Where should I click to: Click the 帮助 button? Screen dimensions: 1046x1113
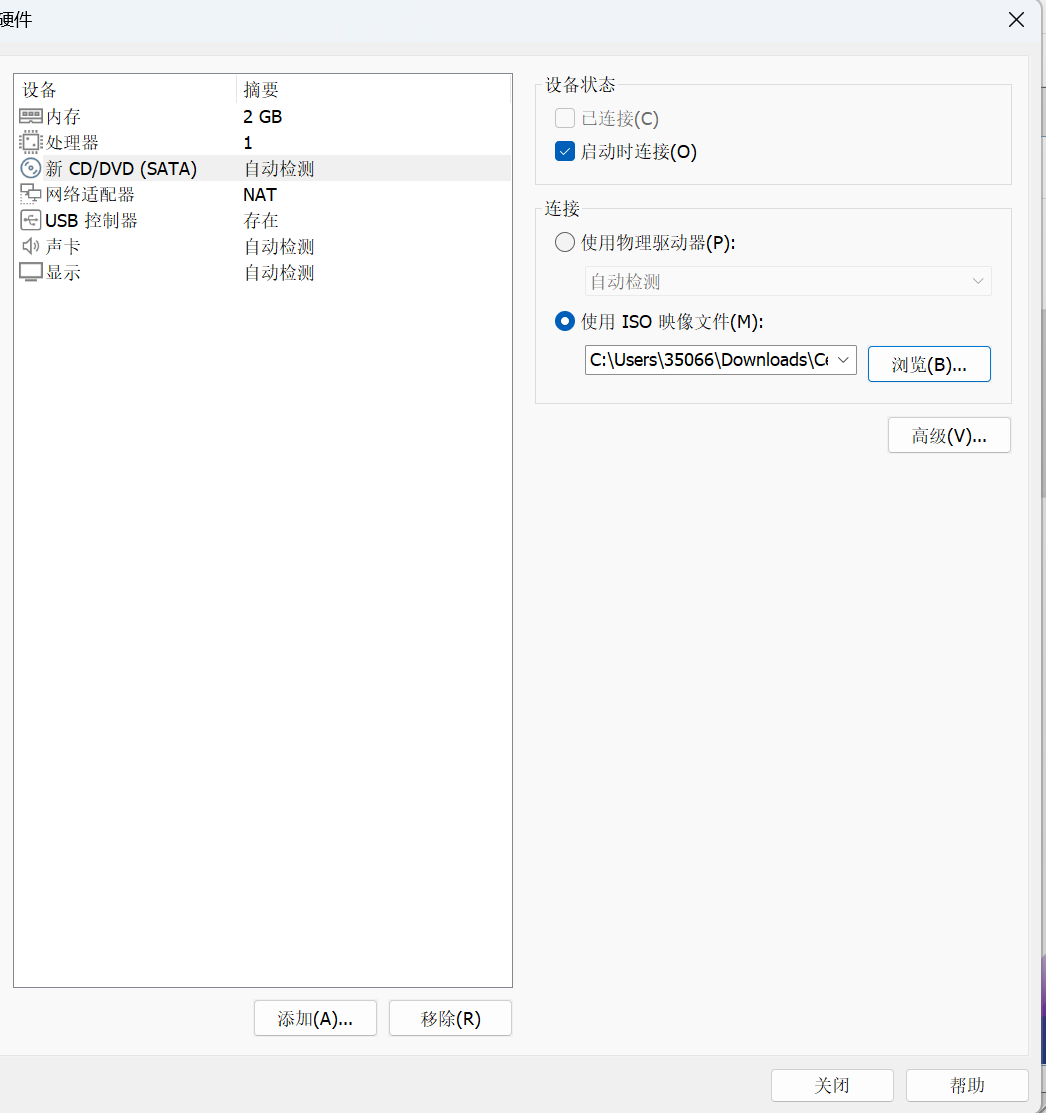(967, 1085)
